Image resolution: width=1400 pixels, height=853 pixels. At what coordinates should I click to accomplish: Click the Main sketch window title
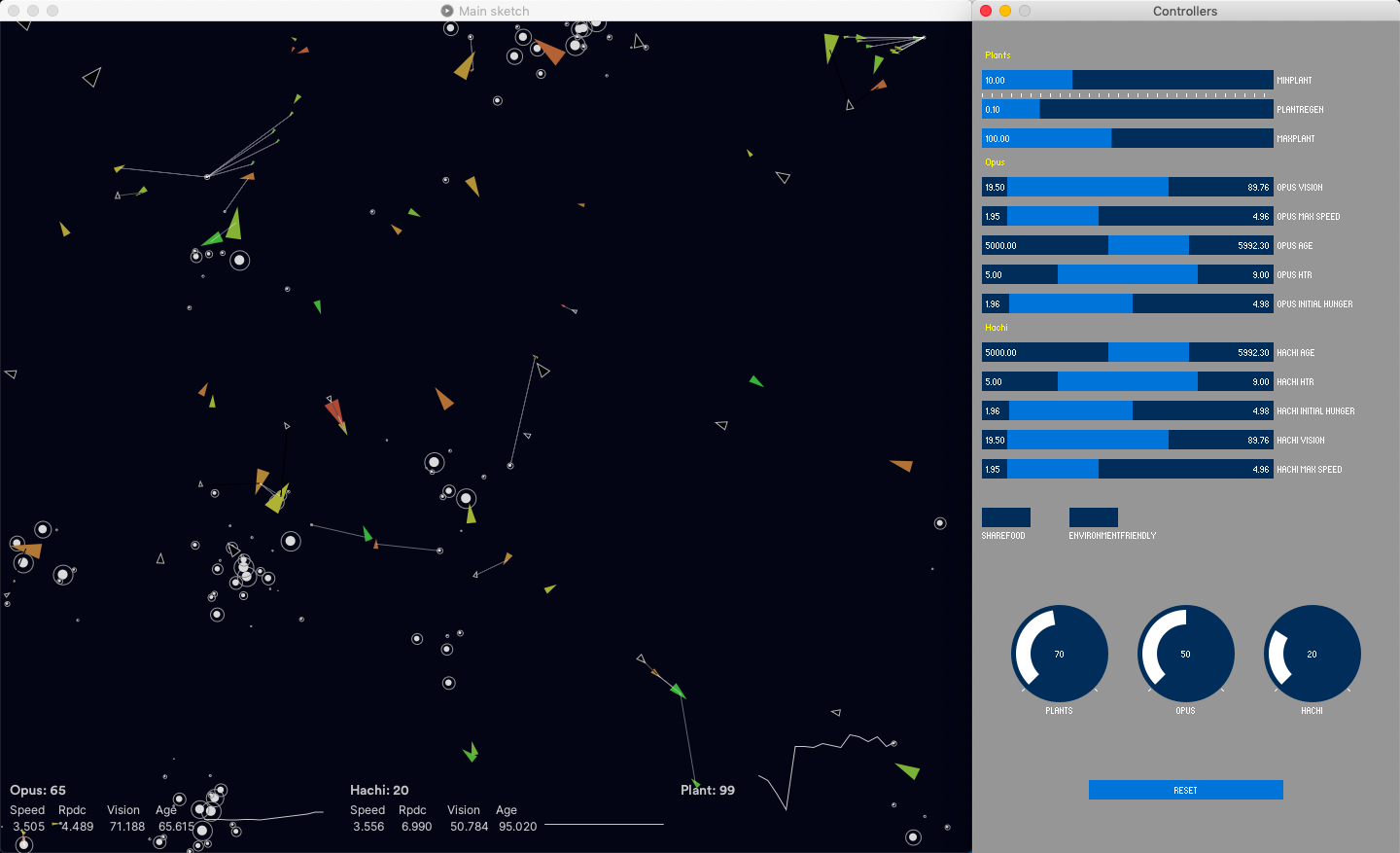tap(493, 11)
